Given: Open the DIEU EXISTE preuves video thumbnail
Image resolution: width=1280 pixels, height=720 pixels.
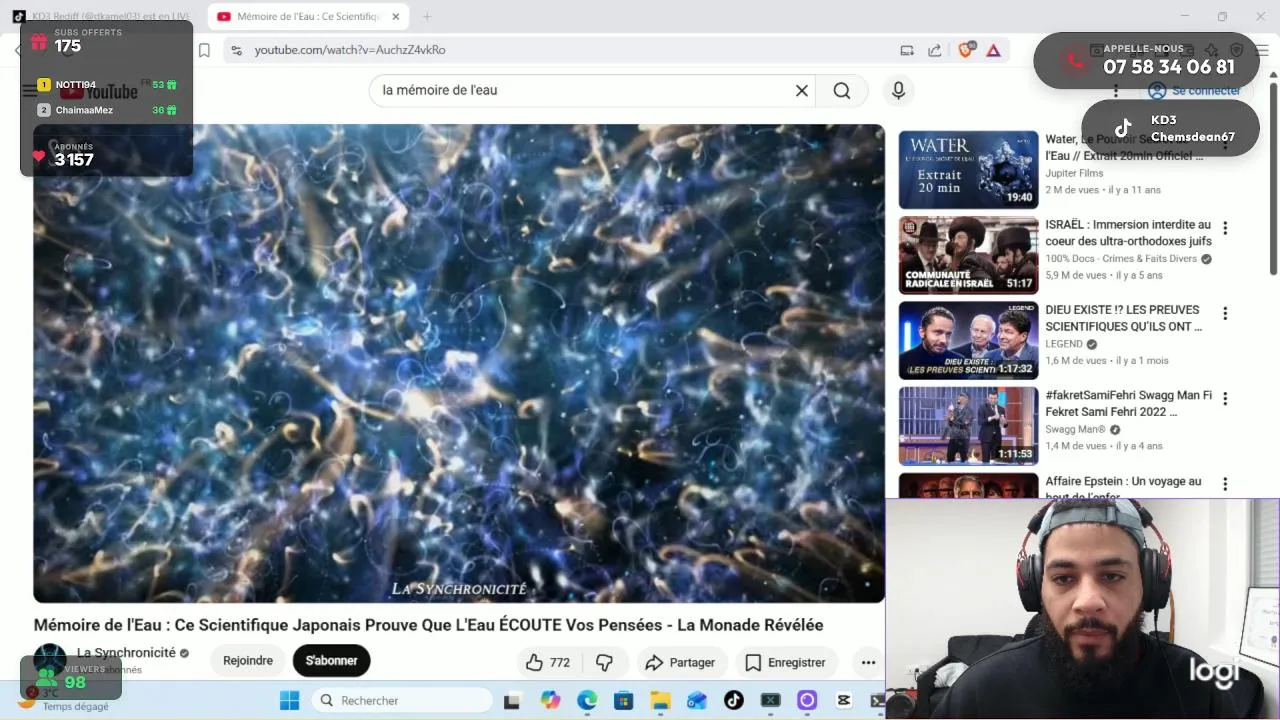Looking at the screenshot, I should coord(968,340).
